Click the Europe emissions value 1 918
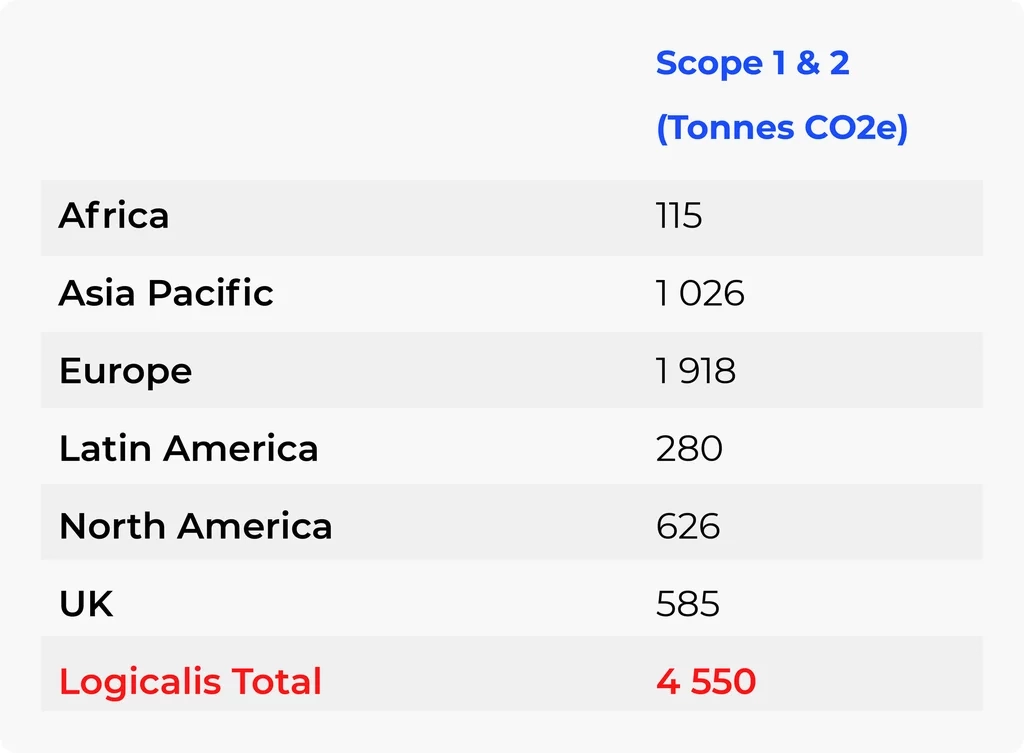Screen dimensions: 1024x753 [x=696, y=371]
